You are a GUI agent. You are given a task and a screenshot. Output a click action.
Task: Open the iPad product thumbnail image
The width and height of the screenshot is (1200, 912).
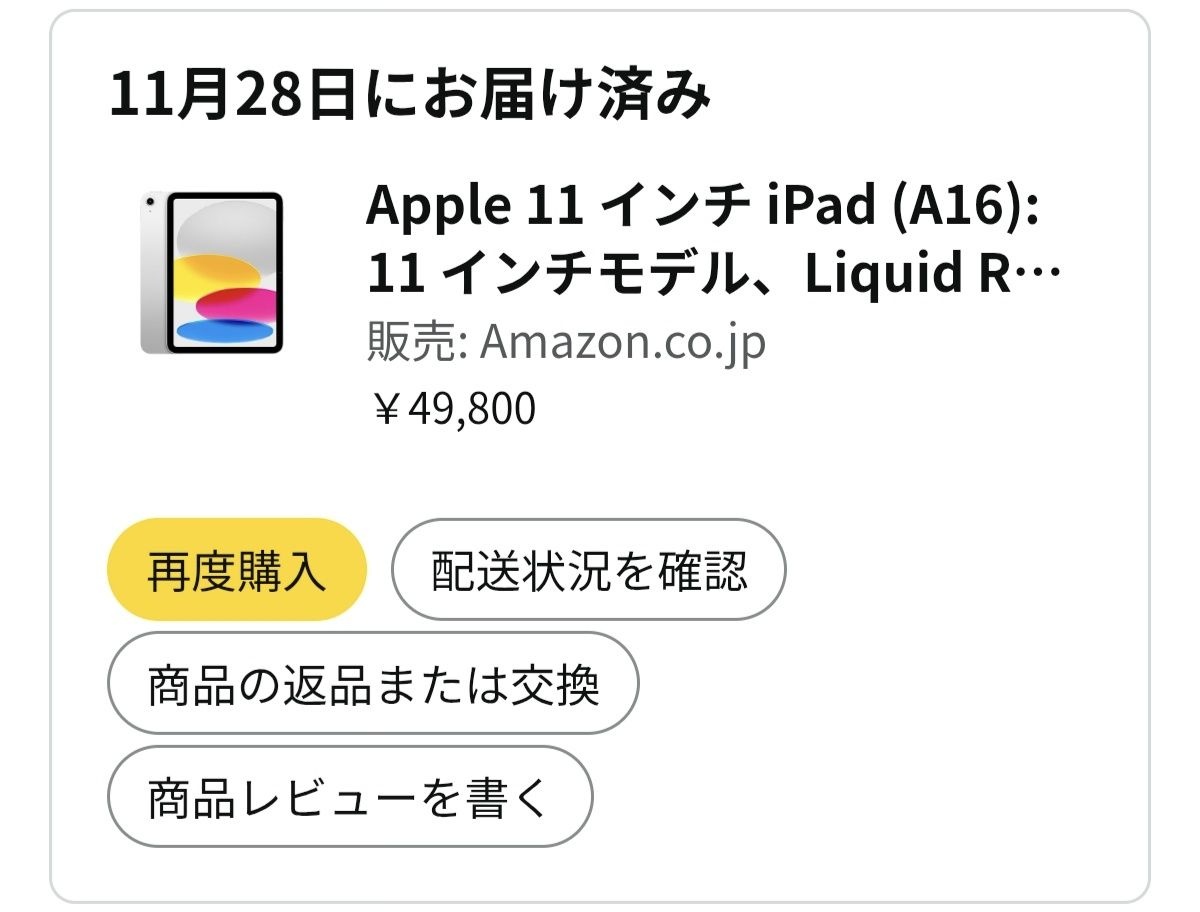pyautogui.click(x=212, y=272)
